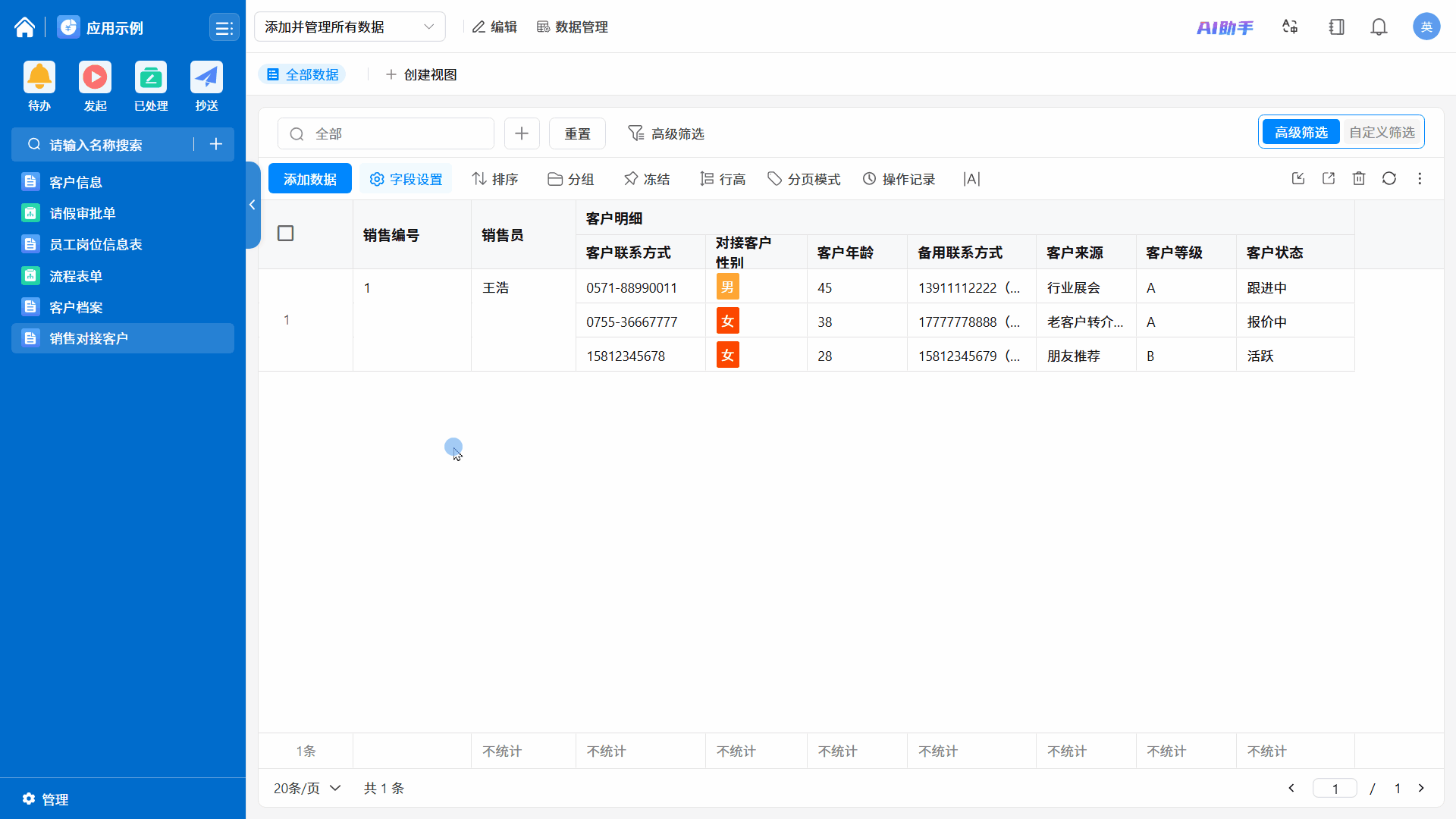Screen dimensions: 1456x819
Task: Open the translate language icon
Action: (x=1290, y=27)
